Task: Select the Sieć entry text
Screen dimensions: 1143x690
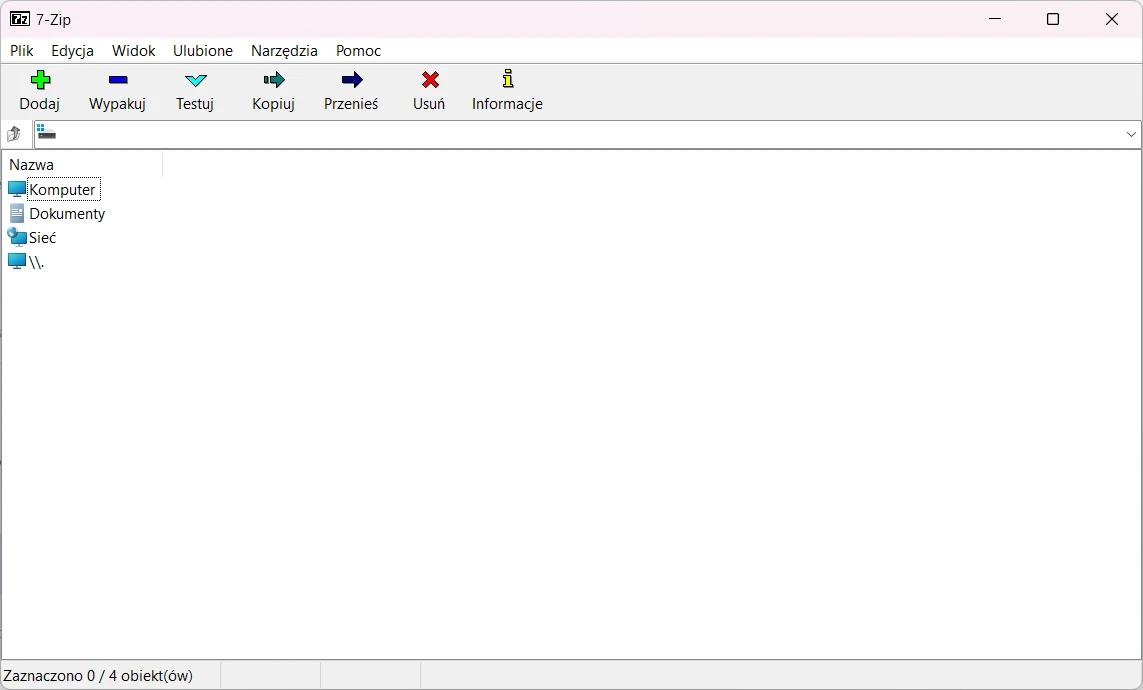Action: pos(42,238)
